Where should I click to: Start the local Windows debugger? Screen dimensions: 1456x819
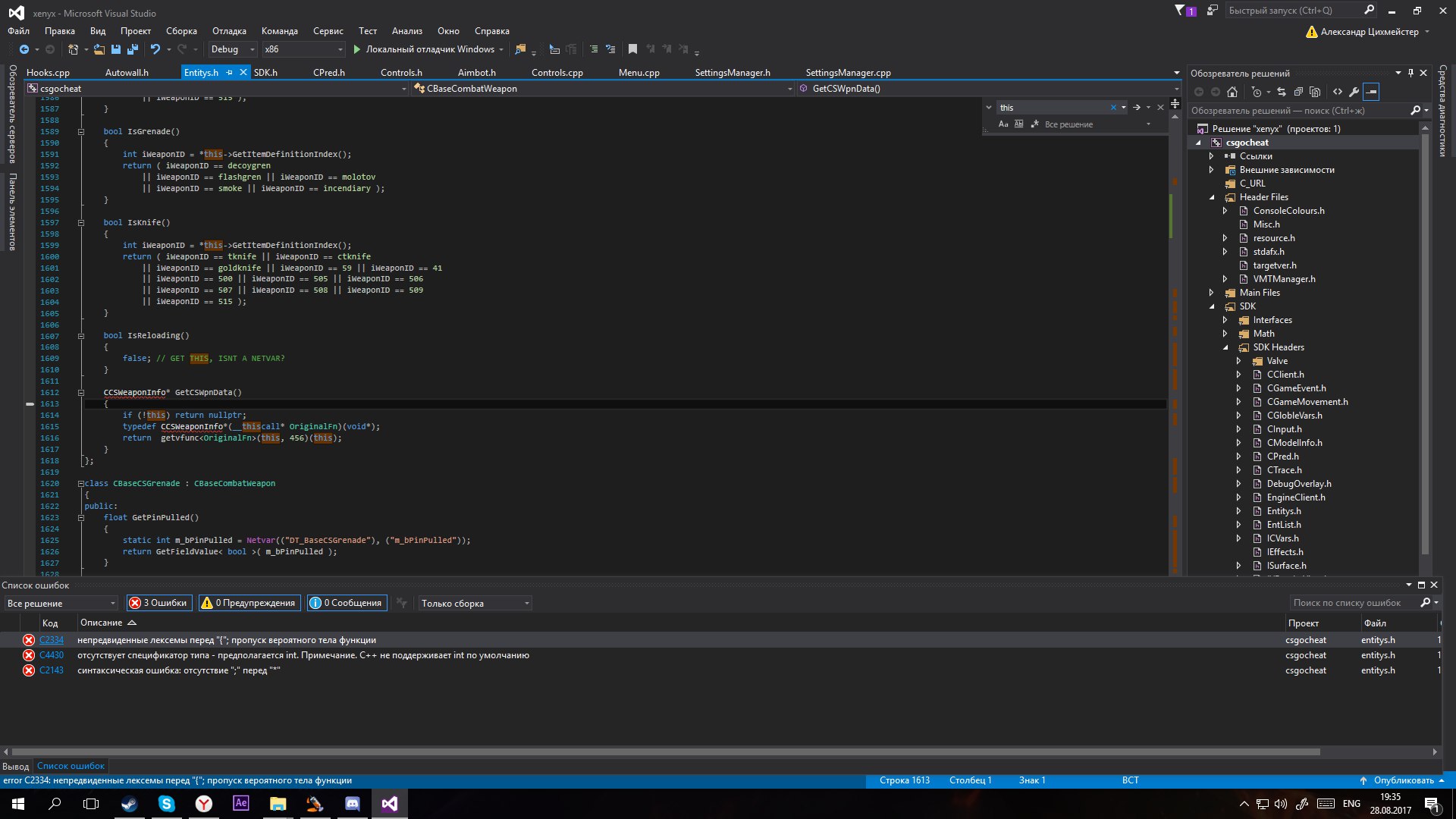click(x=356, y=49)
